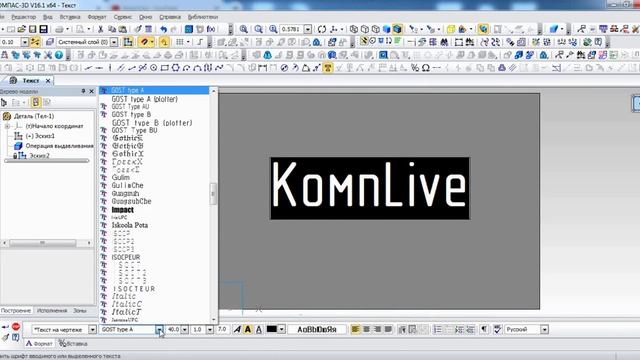Click the Print icon
Viewport: 640px width, 360px height.
(x=59, y=29)
